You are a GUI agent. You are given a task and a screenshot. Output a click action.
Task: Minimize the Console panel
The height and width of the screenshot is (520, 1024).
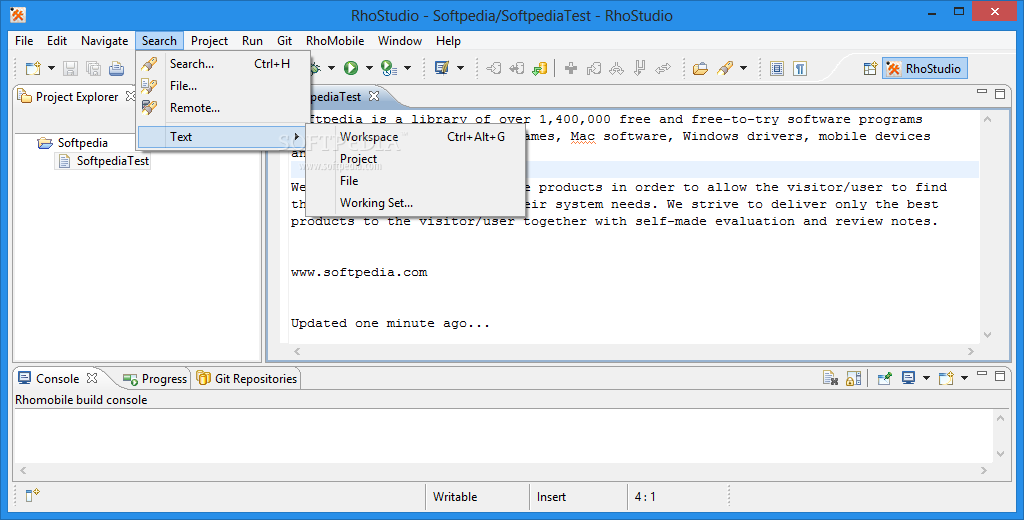tap(982, 375)
